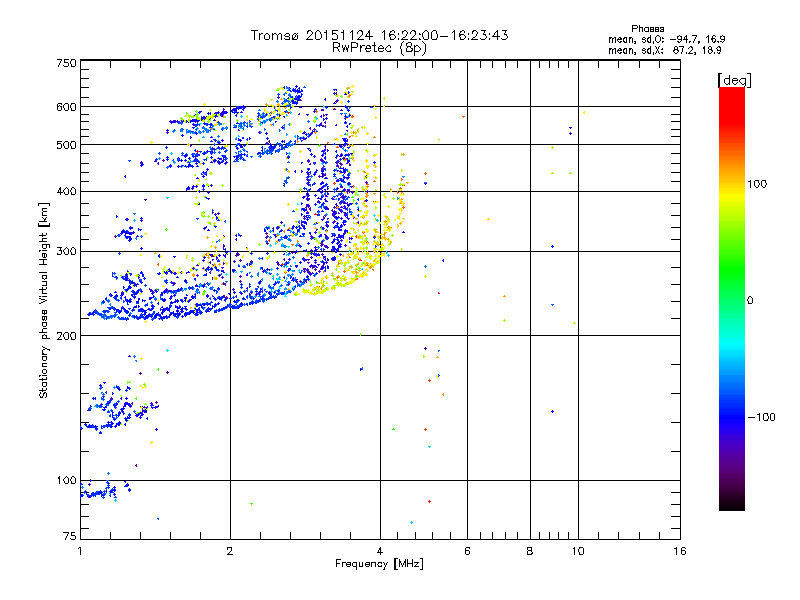The image size is (800, 600).
Task: Click the 'Frequency [MHz]' axis label
Action: point(379,564)
